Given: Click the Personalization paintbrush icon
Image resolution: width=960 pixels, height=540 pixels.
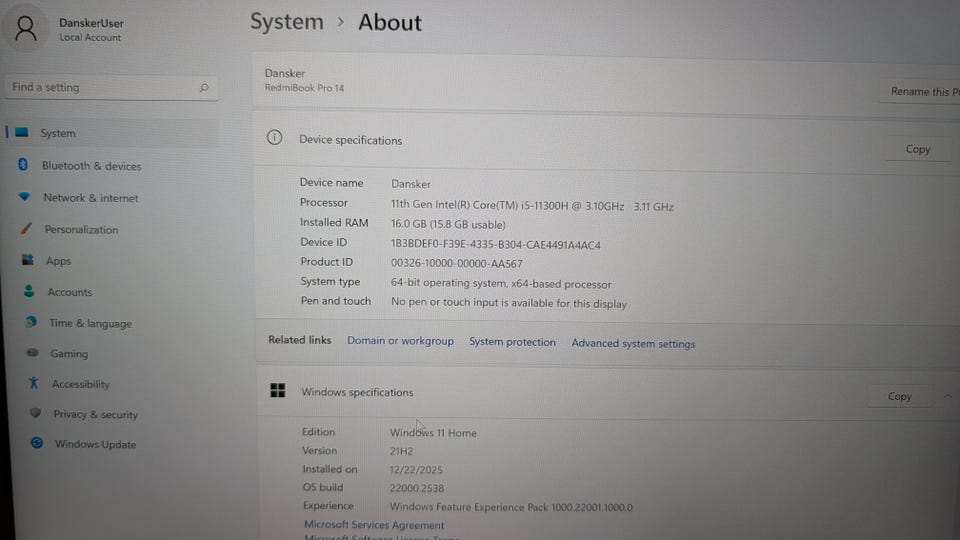Looking at the screenshot, I should pos(26,228).
